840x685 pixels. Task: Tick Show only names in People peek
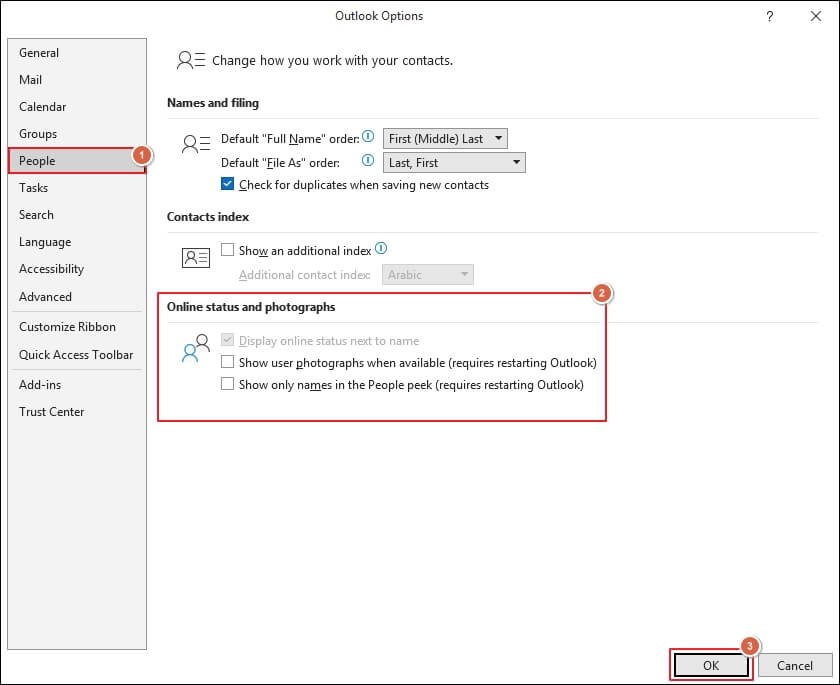pyautogui.click(x=228, y=384)
